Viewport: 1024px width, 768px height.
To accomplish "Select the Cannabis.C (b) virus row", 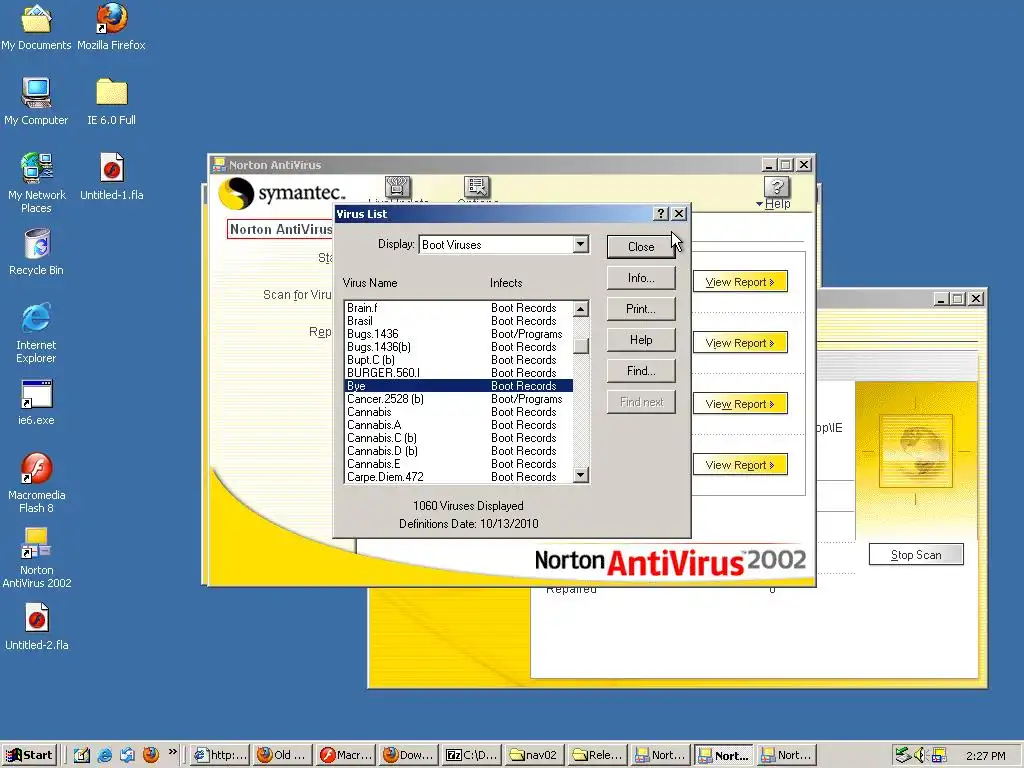I will click(x=458, y=438).
